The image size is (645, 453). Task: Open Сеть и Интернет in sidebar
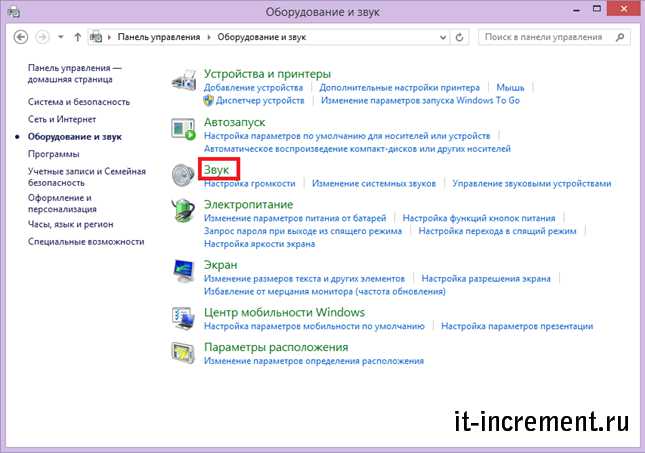coord(62,119)
